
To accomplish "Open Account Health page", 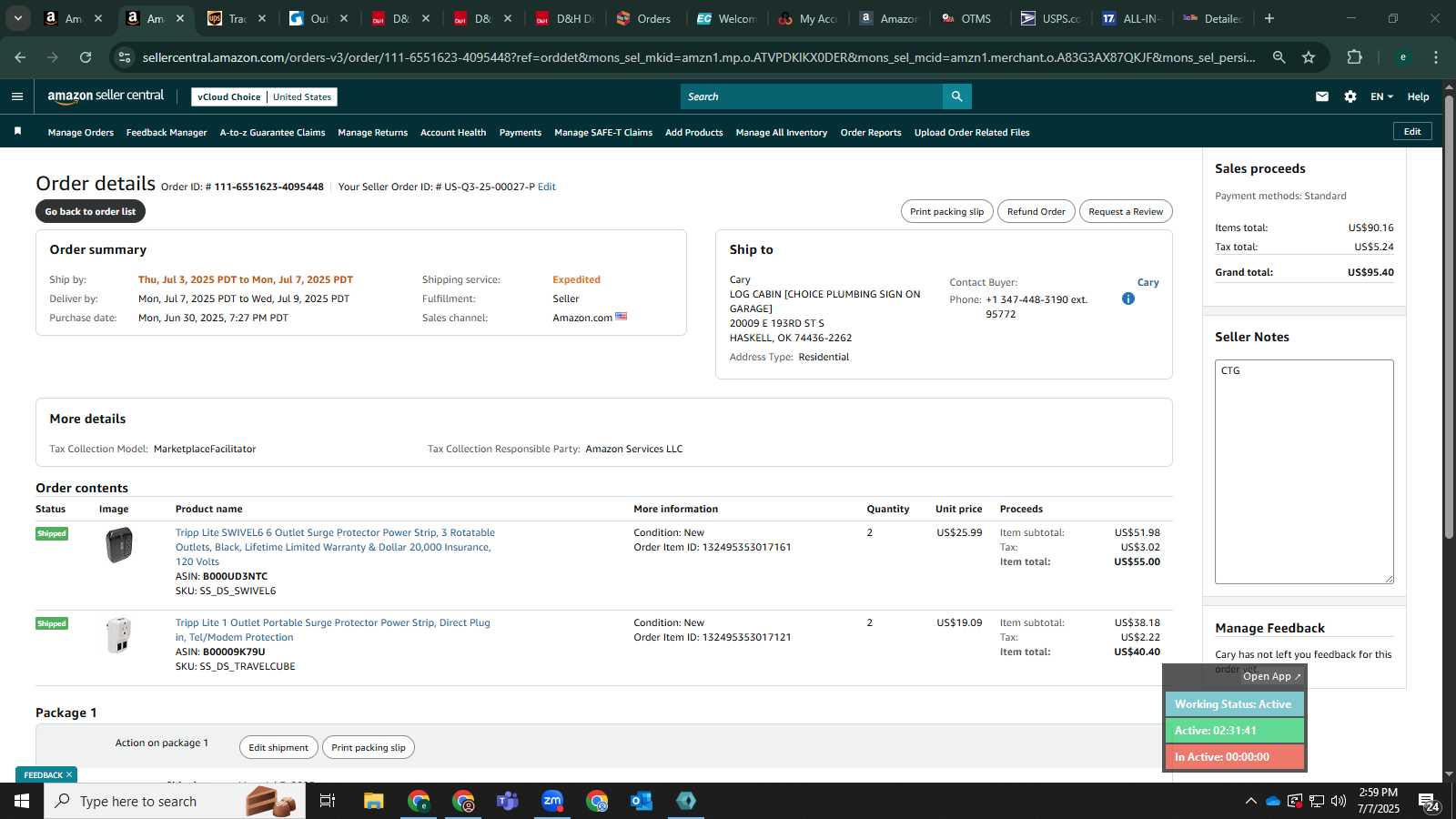I will pyautogui.click(x=453, y=132).
